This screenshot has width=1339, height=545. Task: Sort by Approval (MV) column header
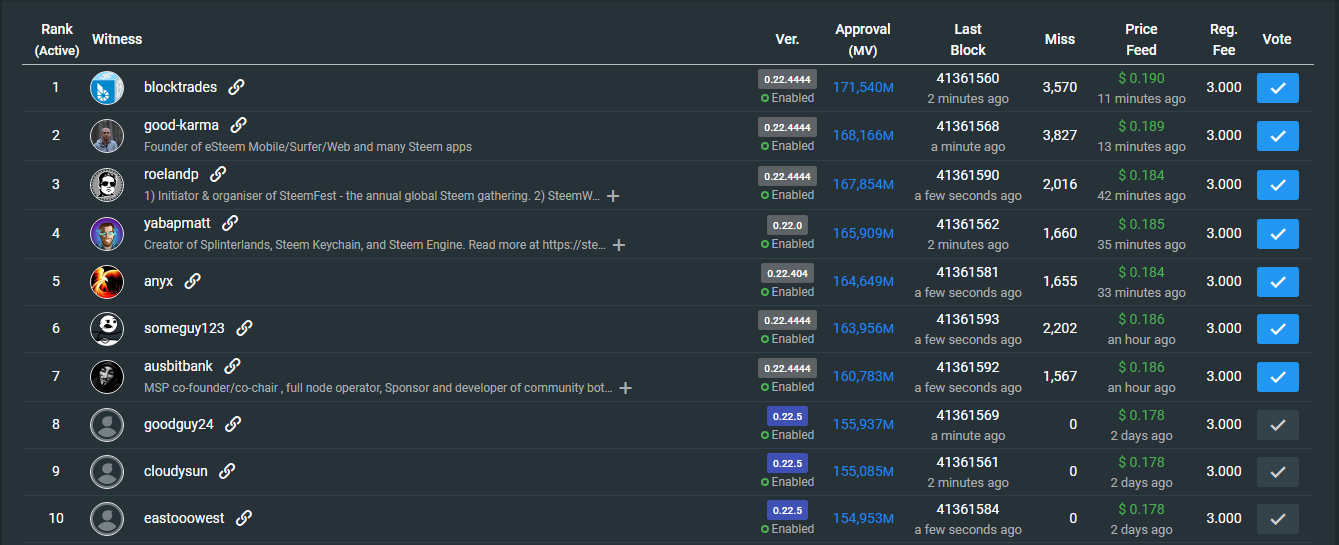click(x=862, y=40)
